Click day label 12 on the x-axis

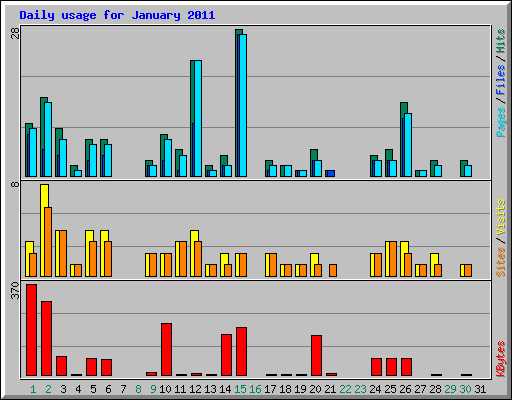click(195, 389)
